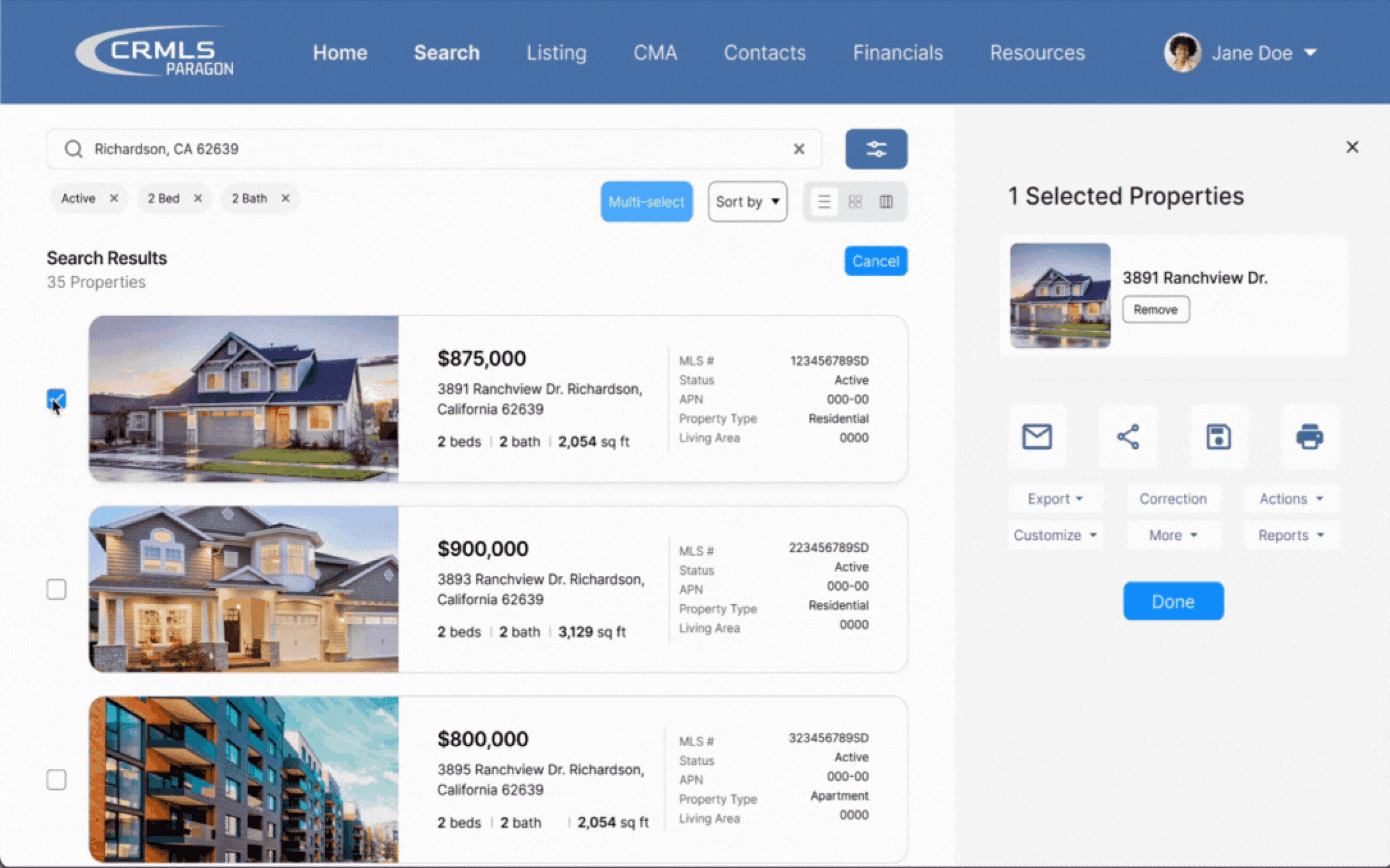The height and width of the screenshot is (868, 1390).
Task: Open the Reports dropdown menu
Action: (x=1290, y=535)
